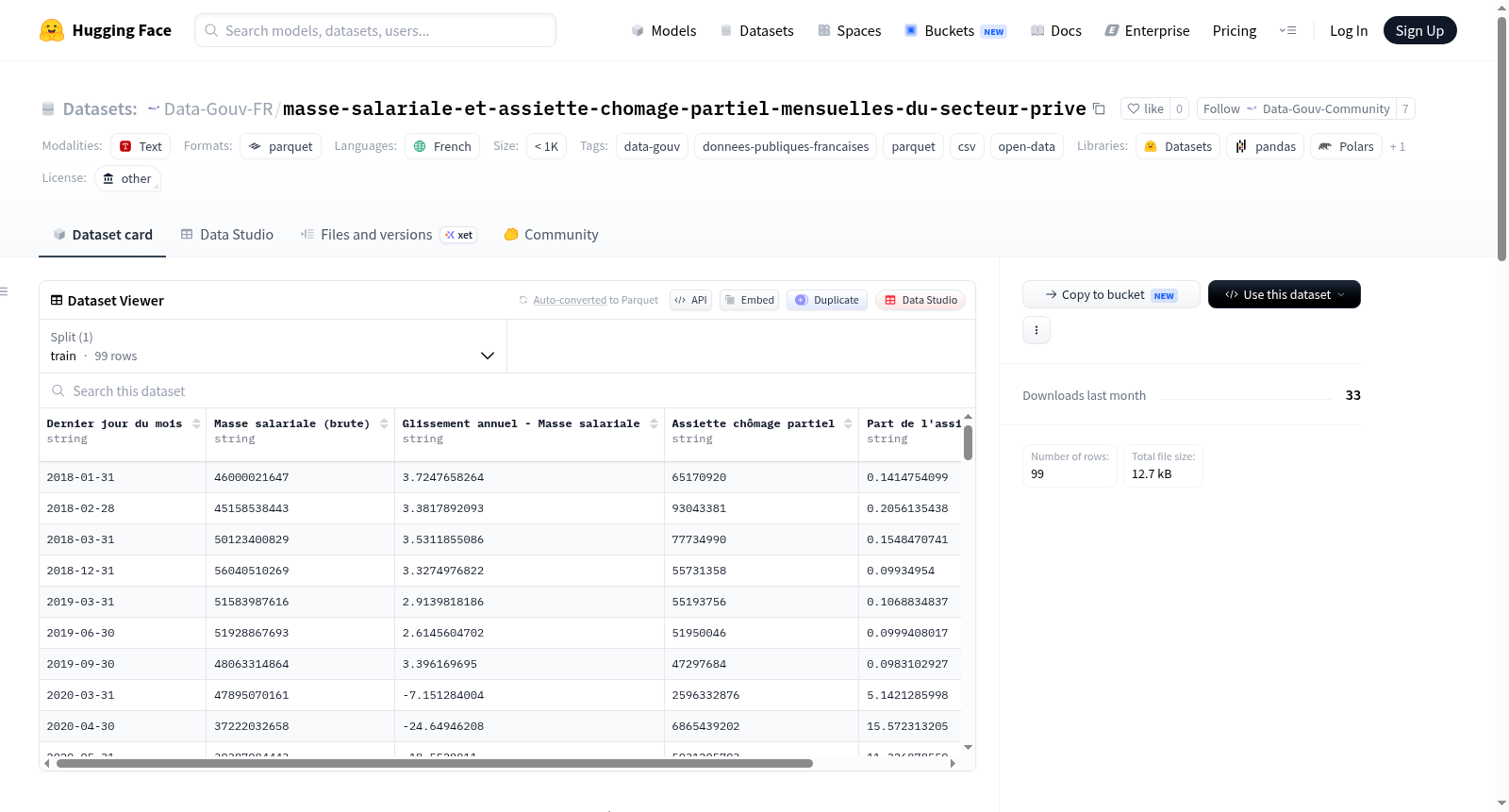Sort by the Masse salariale (brute) column
Viewport: 1509px width, 812px height.
click(x=384, y=423)
